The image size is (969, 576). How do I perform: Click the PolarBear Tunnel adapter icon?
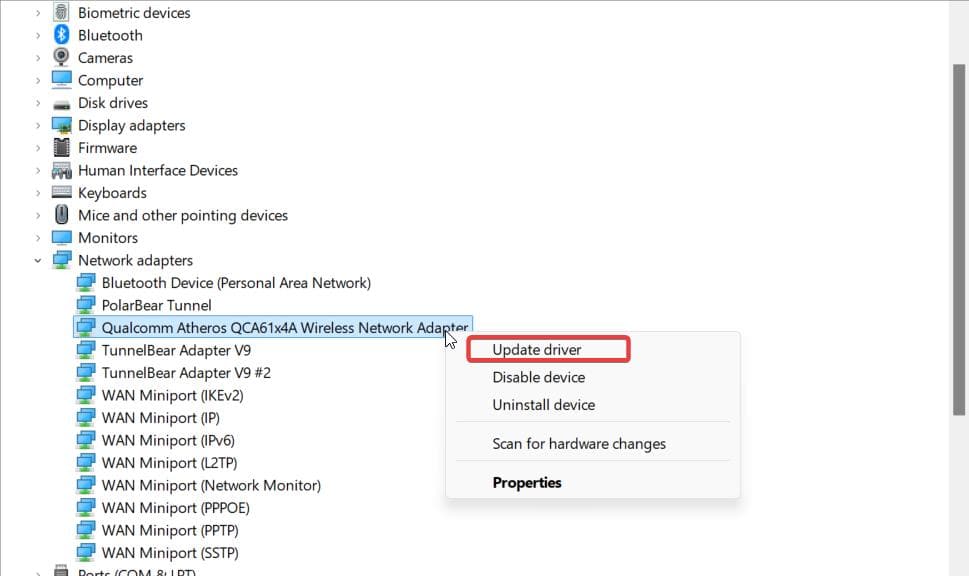86,305
